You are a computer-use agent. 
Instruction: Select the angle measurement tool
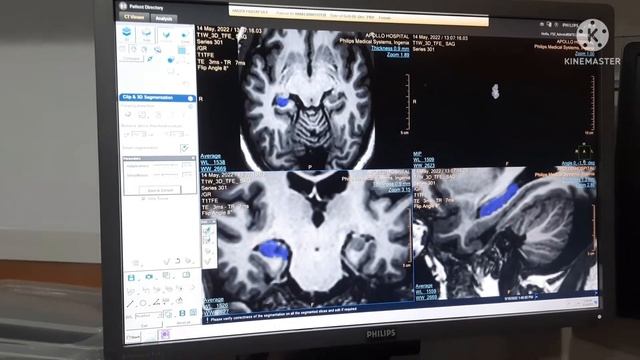point(156,302)
